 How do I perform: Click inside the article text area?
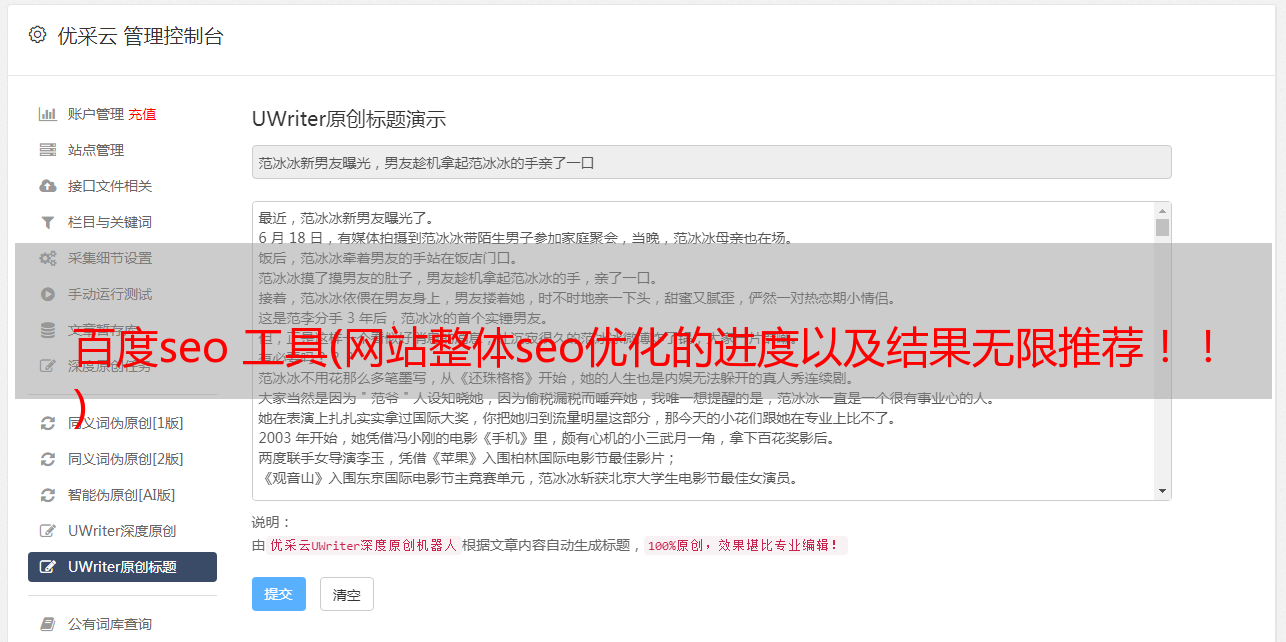(703, 351)
